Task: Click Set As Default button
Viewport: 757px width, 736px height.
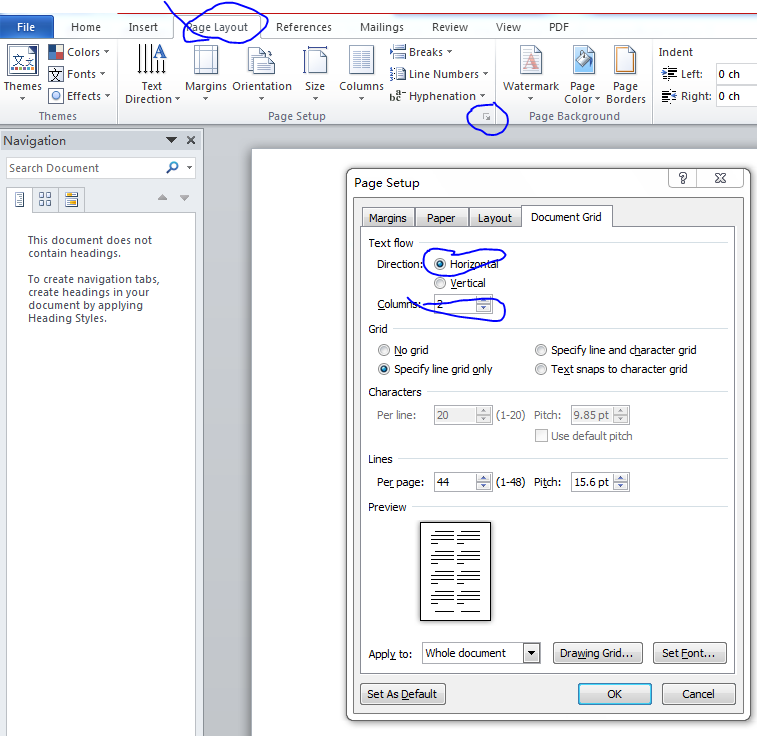Action: [x=402, y=694]
